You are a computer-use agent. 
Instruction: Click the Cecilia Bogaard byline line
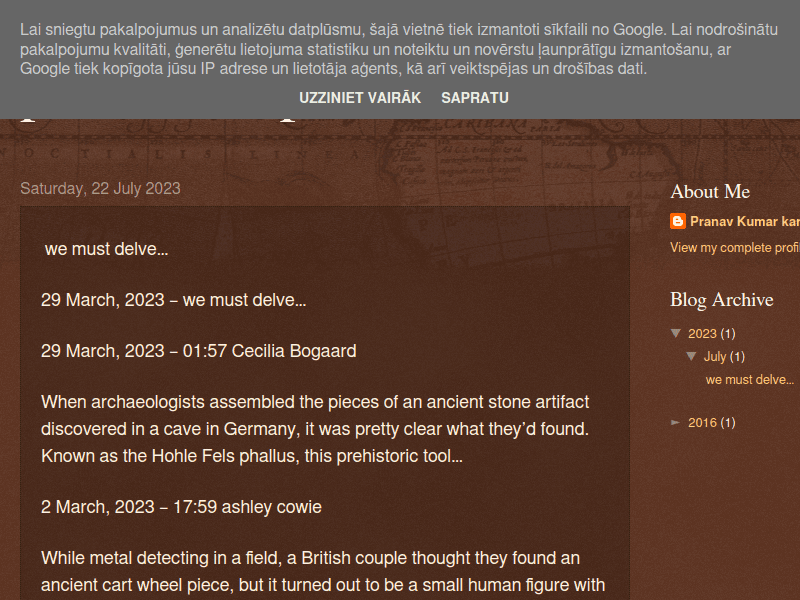coord(198,351)
